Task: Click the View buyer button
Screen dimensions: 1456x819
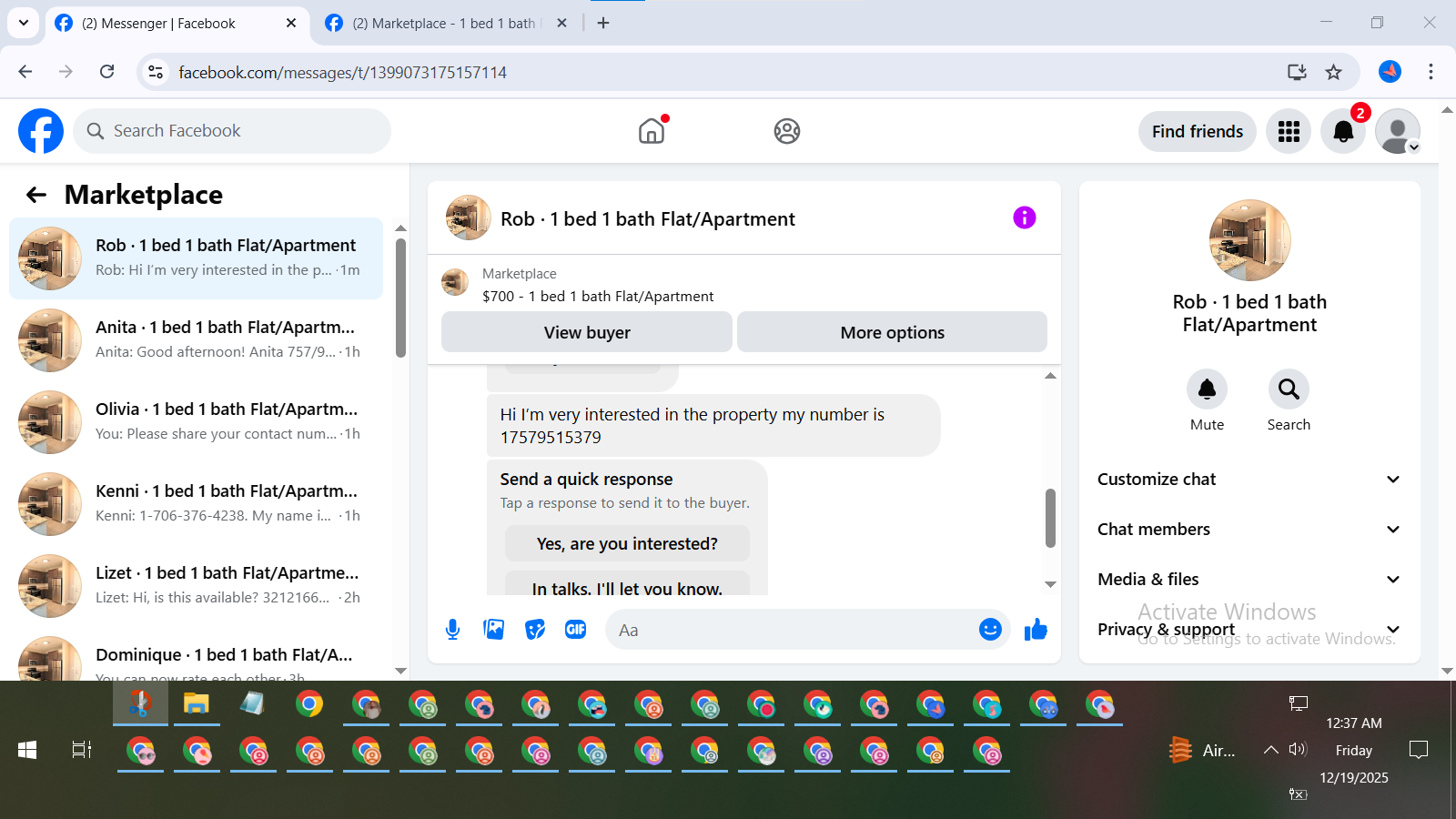Action: (x=587, y=332)
